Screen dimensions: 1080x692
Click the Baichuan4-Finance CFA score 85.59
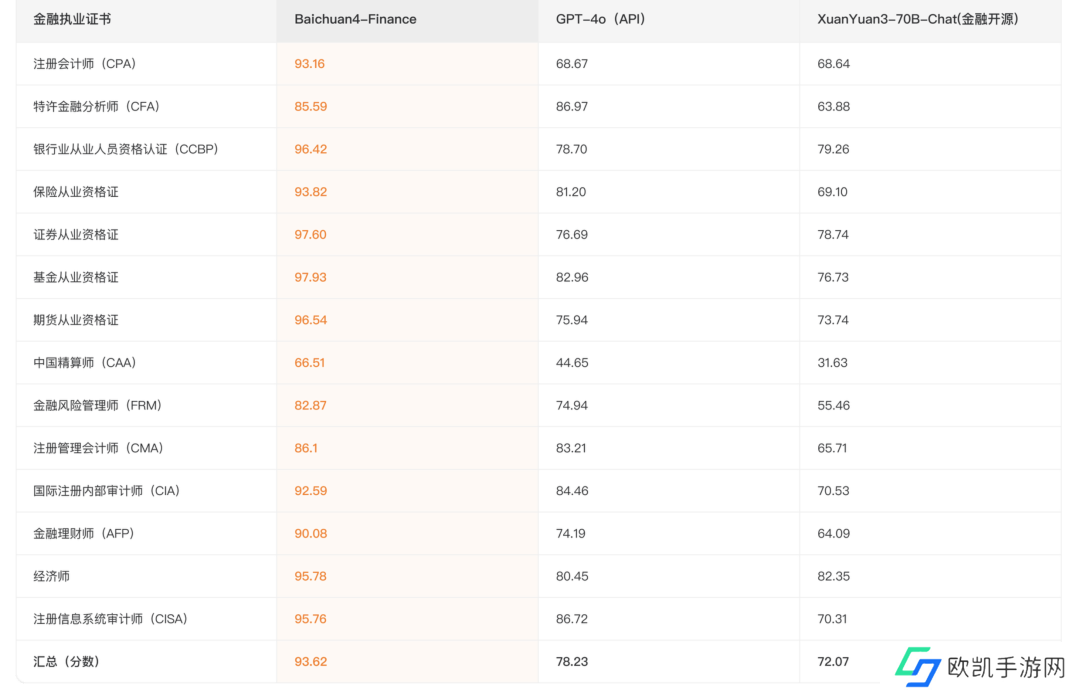(x=310, y=106)
